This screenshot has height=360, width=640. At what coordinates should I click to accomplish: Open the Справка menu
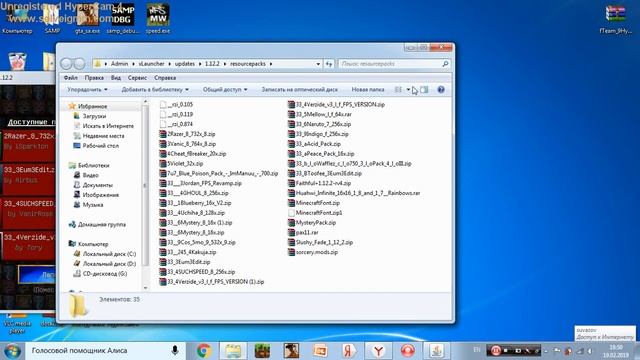coord(165,78)
